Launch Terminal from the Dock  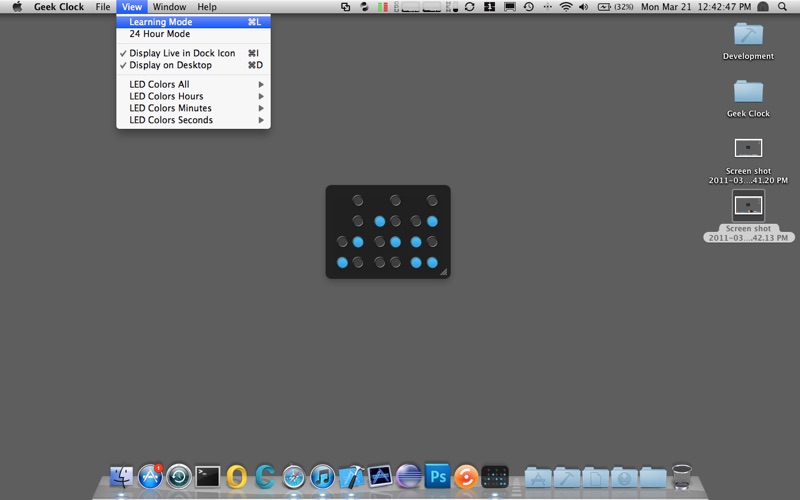point(208,477)
